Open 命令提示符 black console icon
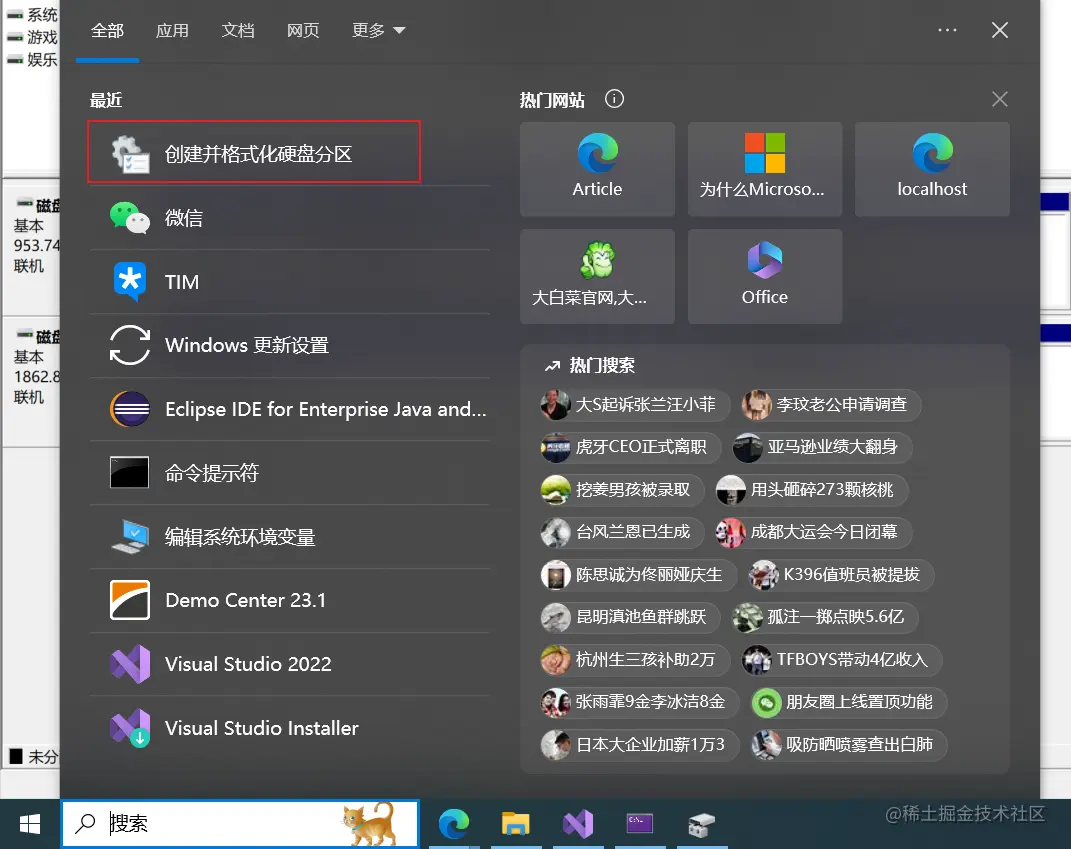Screen dimensions: 1071x849 coord(130,473)
